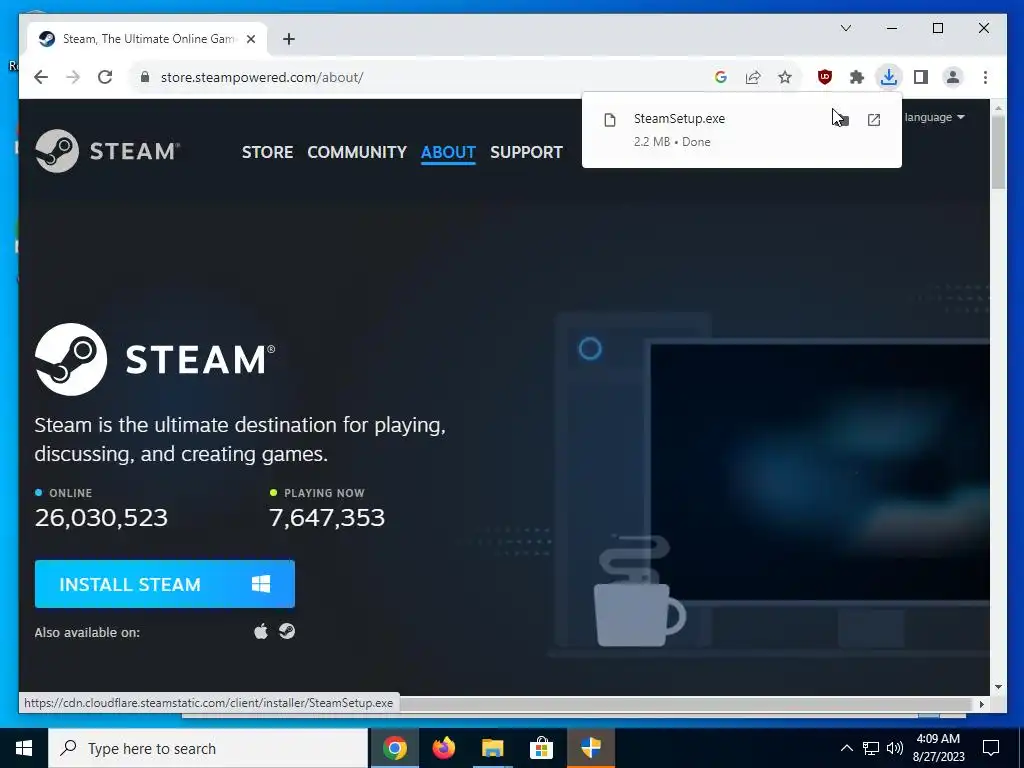
Task: Click the Apple macOS download icon
Action: pyautogui.click(x=261, y=632)
